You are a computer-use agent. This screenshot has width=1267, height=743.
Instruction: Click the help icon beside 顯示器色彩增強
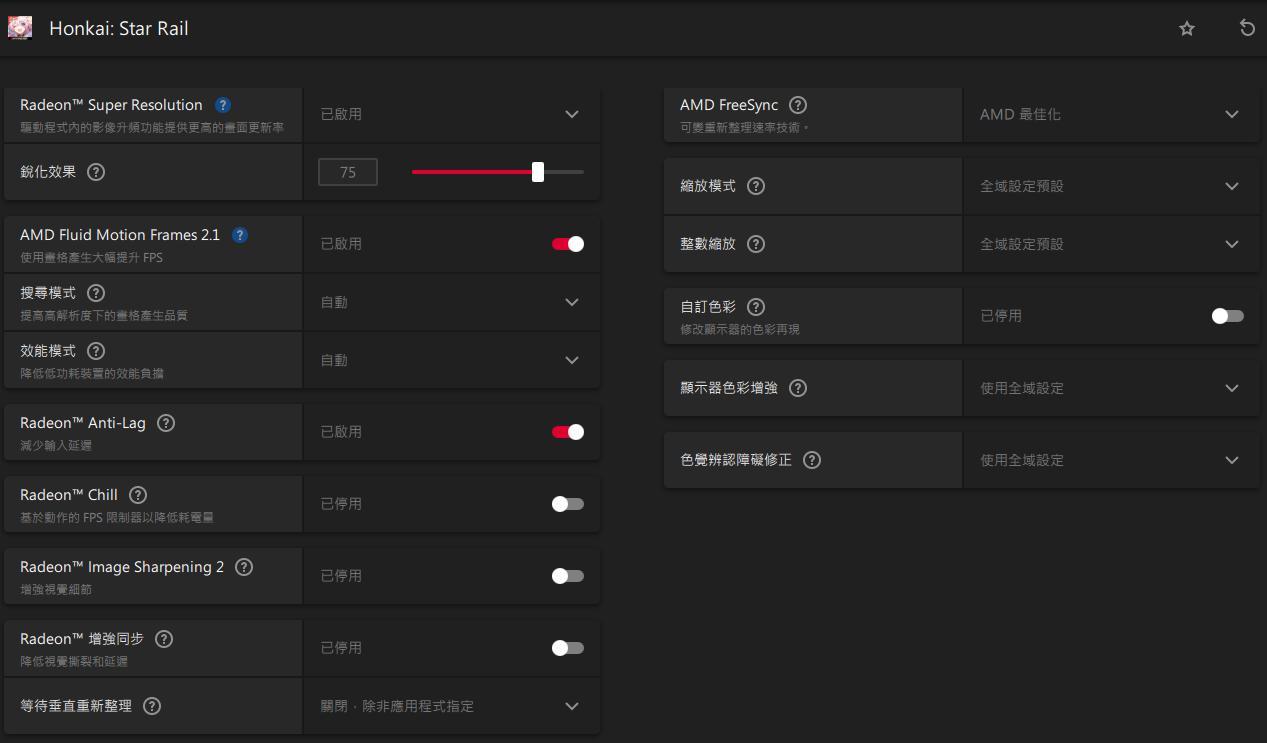(x=798, y=388)
